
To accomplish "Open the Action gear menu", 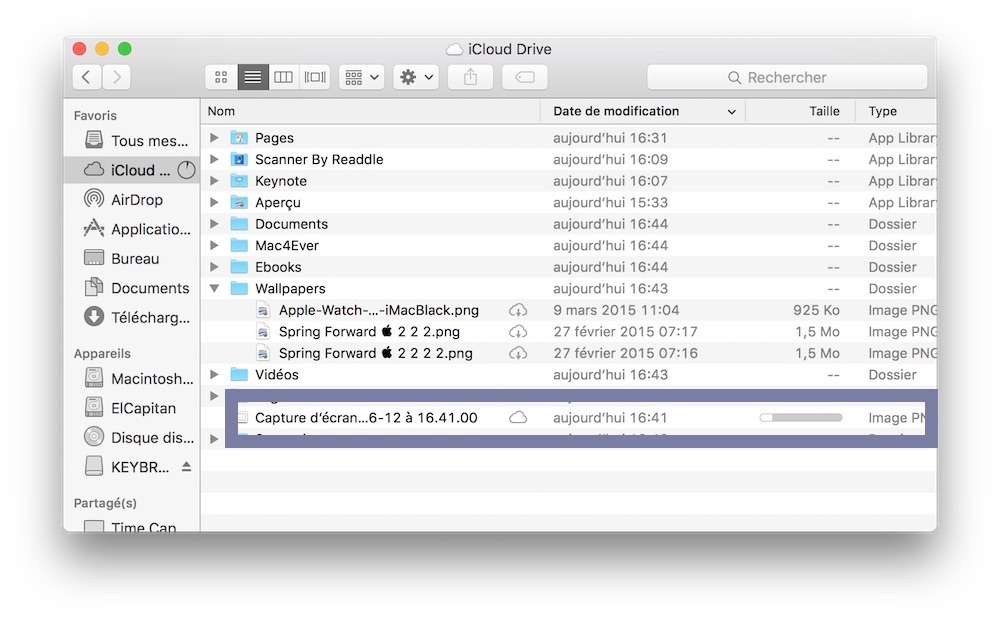I will tap(416, 77).
